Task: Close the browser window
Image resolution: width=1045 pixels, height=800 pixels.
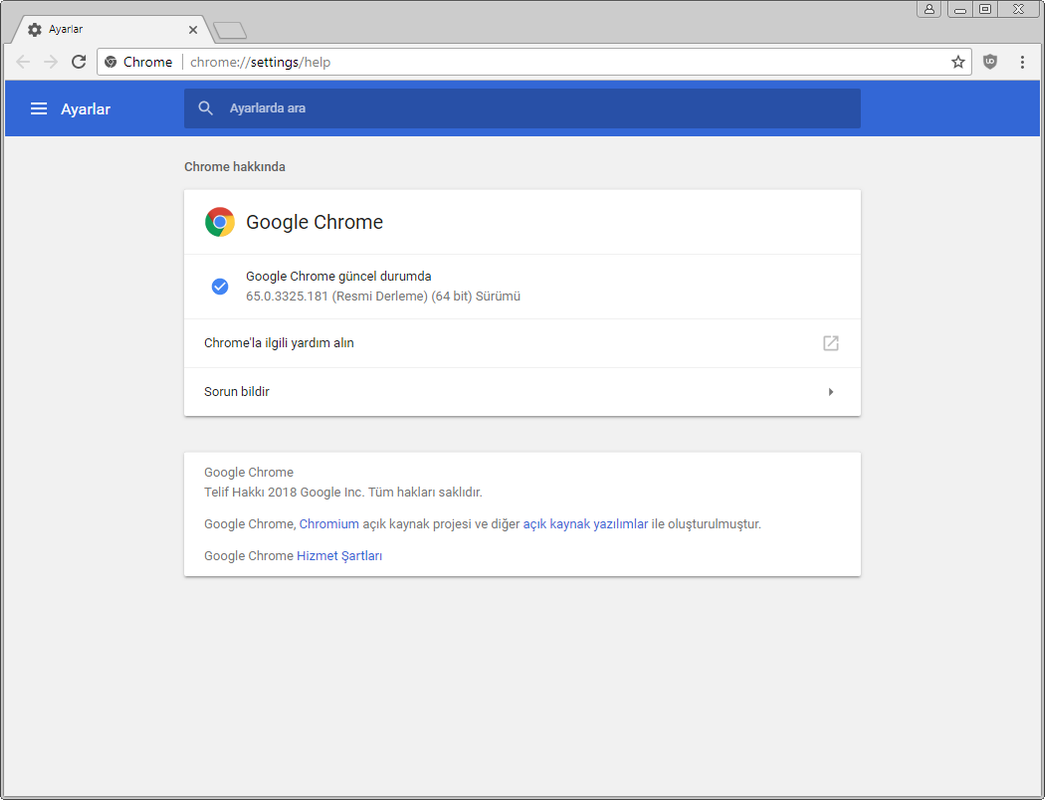Action: pos(1018,9)
